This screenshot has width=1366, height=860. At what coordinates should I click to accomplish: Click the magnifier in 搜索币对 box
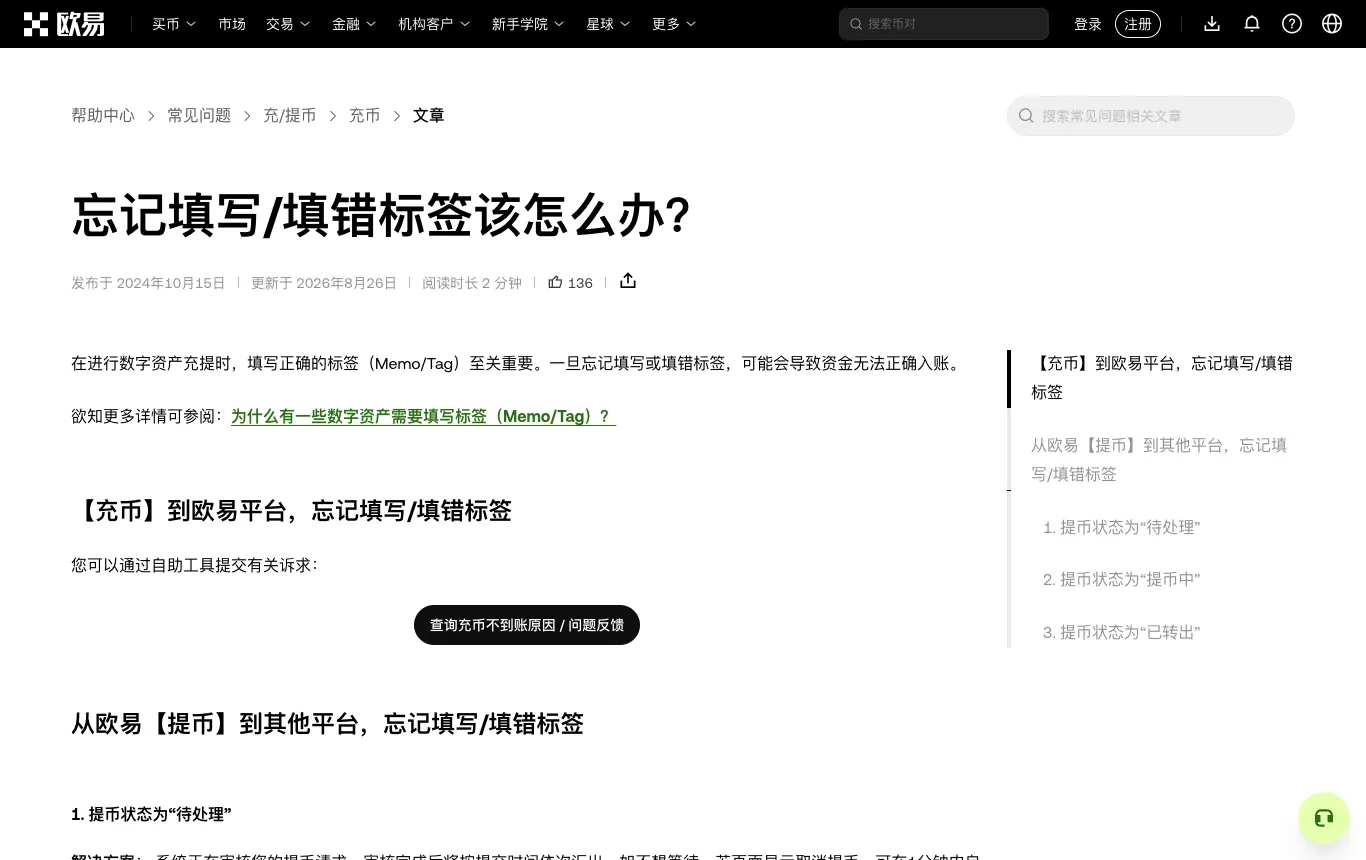[856, 24]
